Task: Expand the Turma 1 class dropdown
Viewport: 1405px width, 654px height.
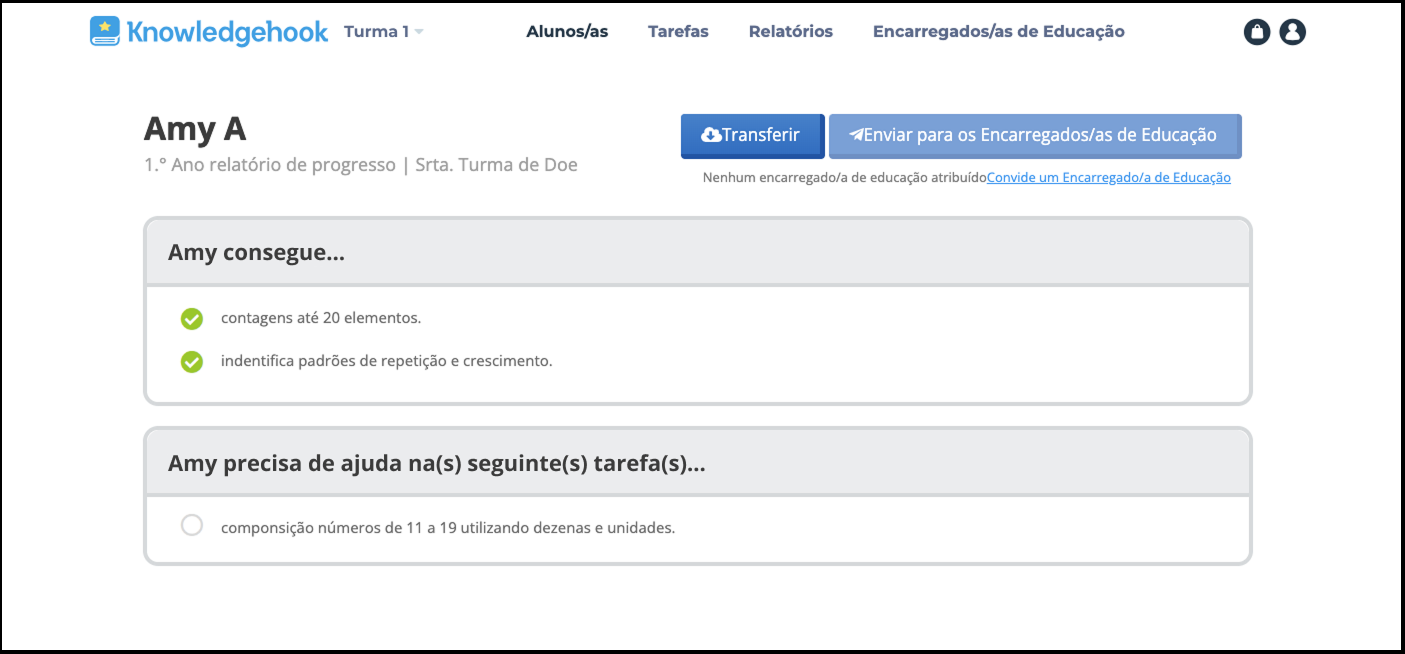Action: tap(384, 31)
